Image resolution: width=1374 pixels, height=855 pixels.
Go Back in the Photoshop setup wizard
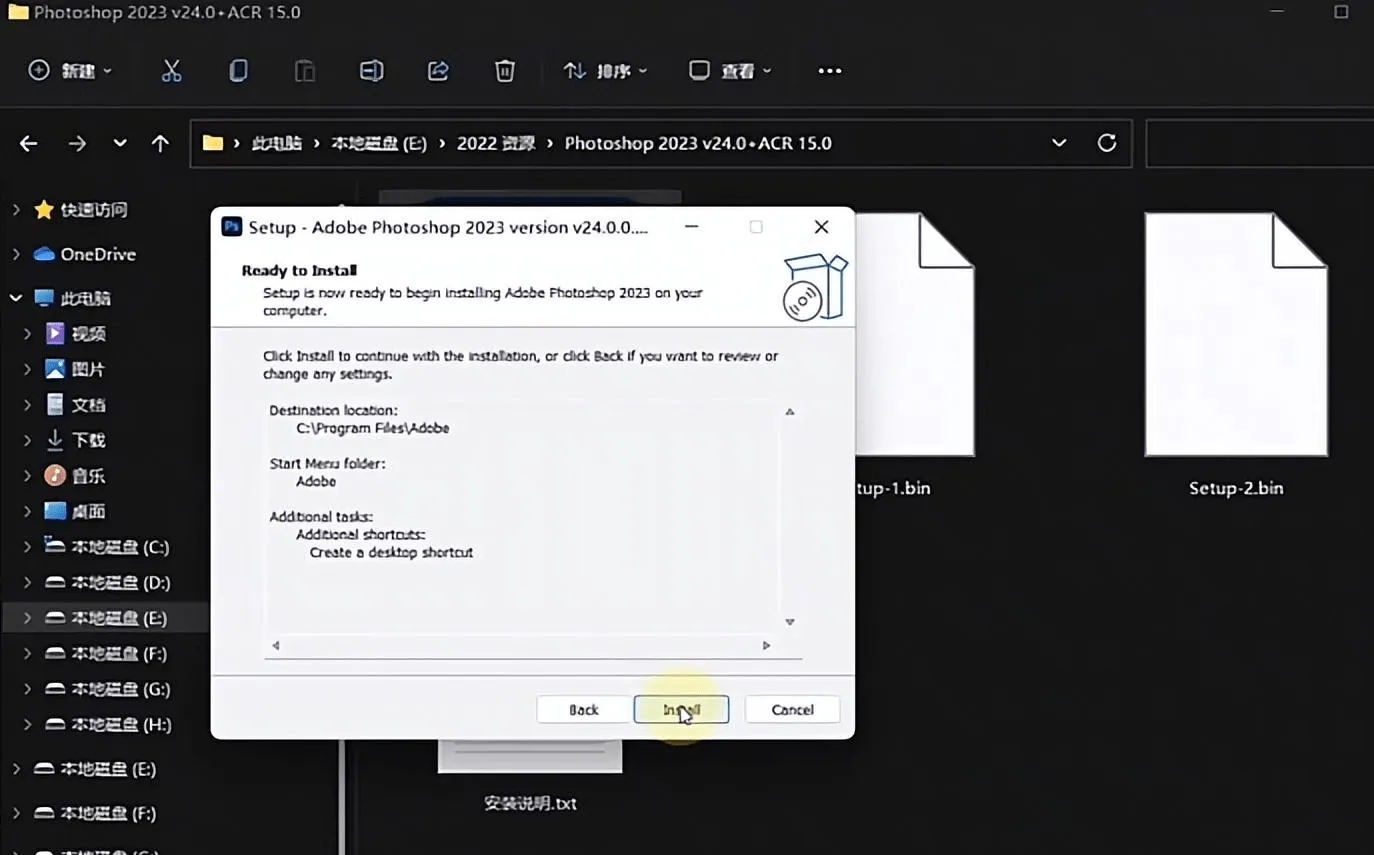tap(584, 709)
